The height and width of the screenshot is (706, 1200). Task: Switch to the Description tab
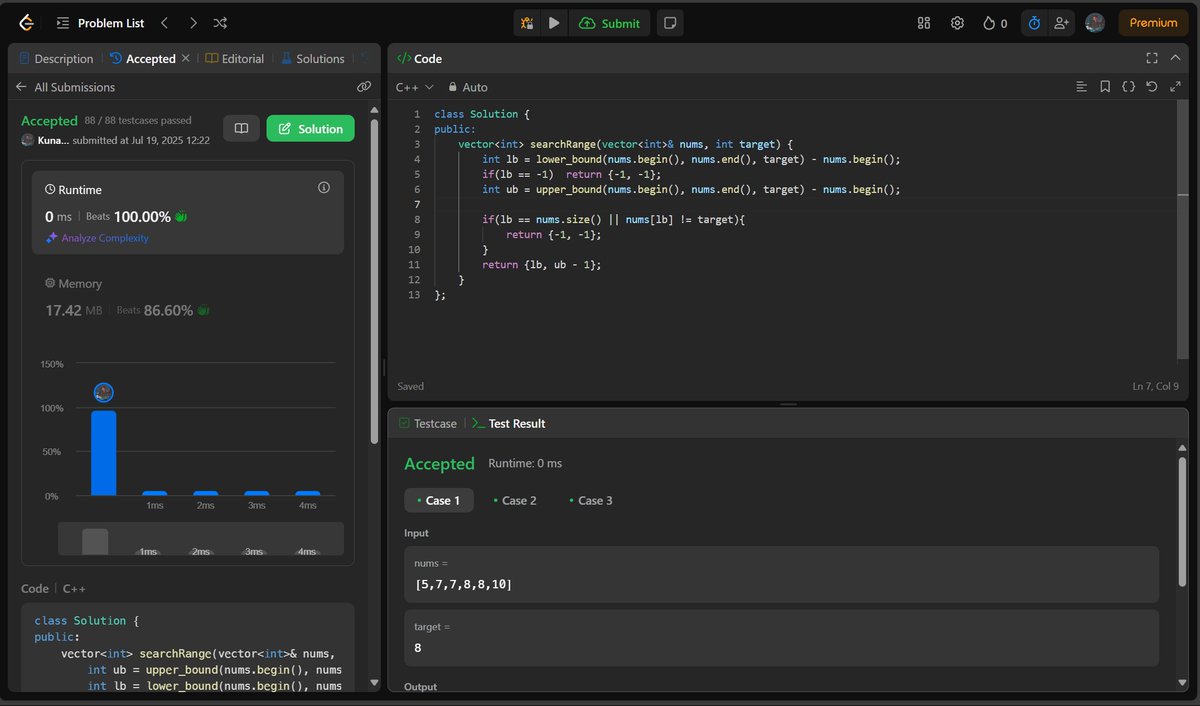pyautogui.click(x=56, y=59)
